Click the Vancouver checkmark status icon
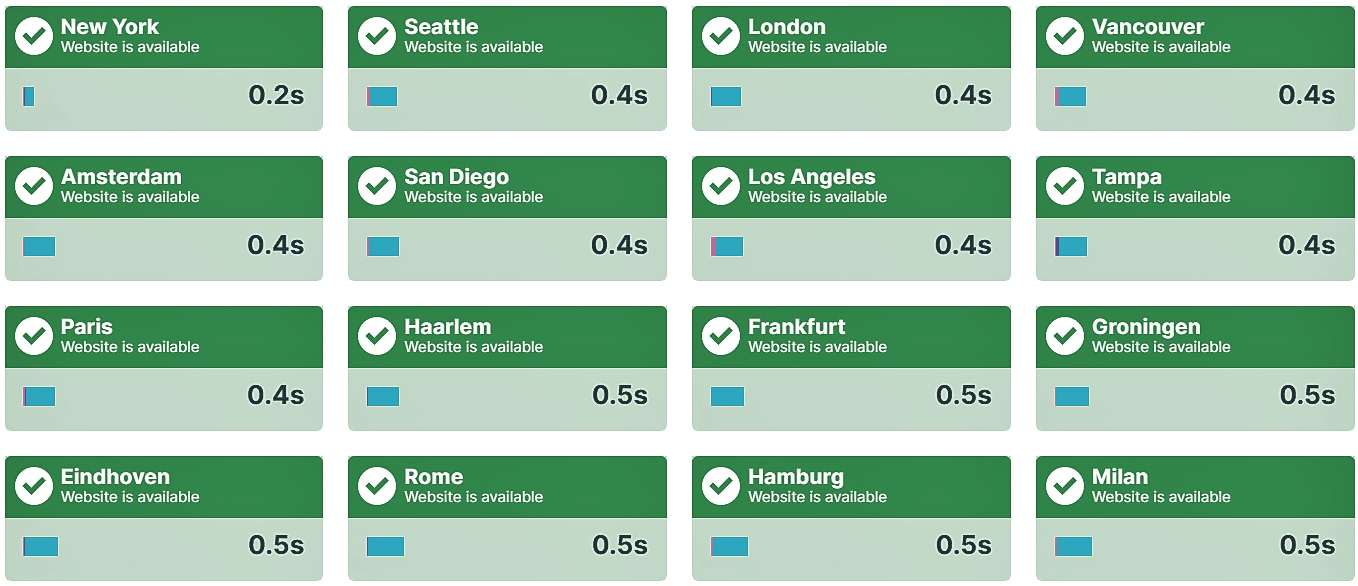 tap(1065, 37)
